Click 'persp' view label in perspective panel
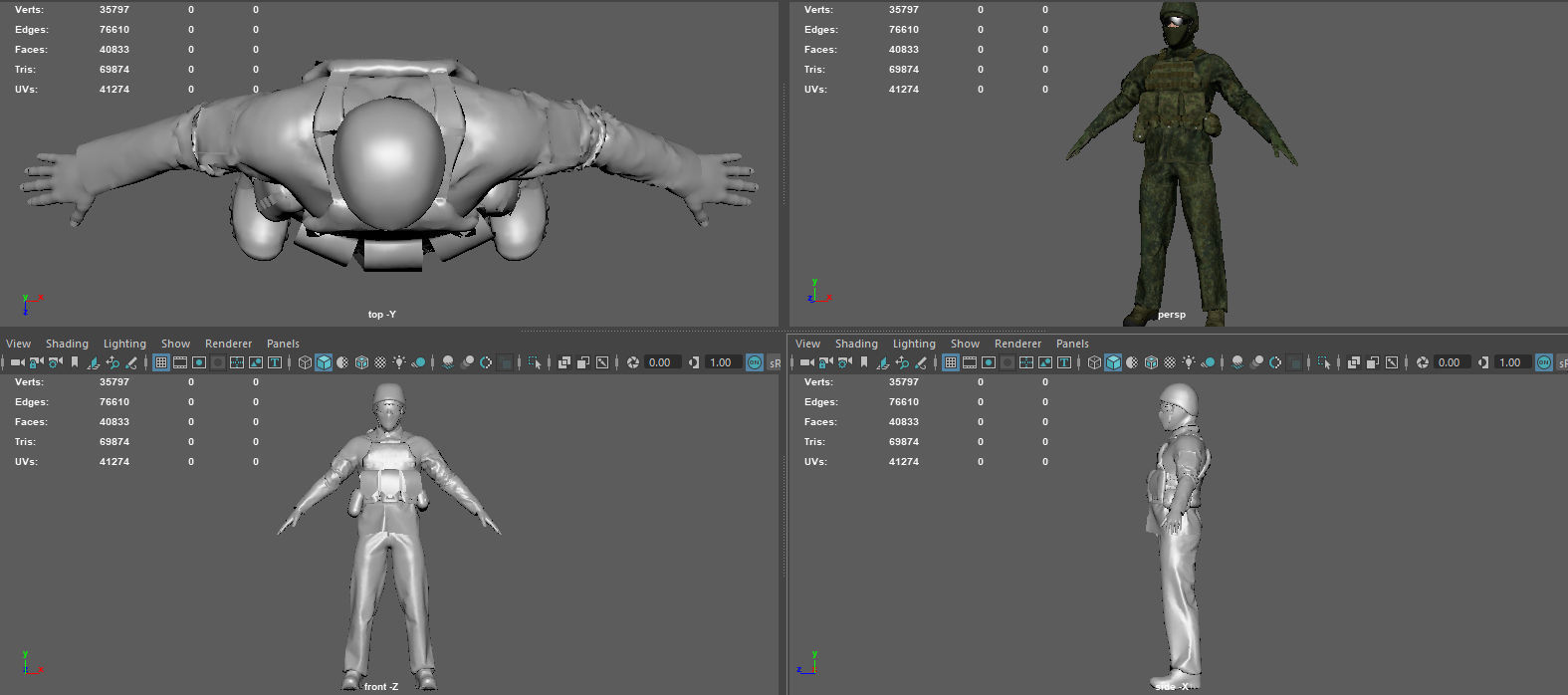This screenshot has height=695, width=1568. [1172, 315]
